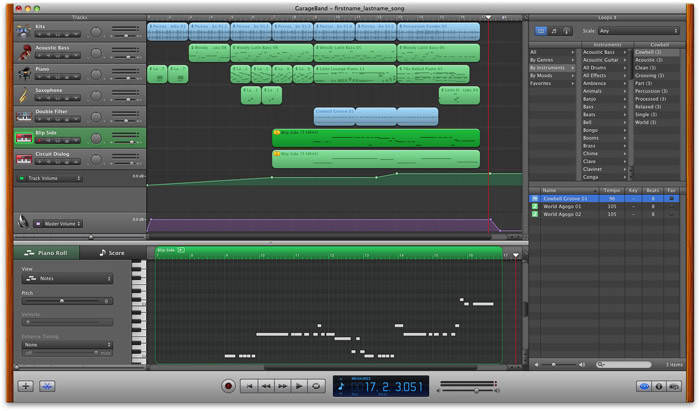Open the Enhance Timing None dropdown

(x=67, y=345)
